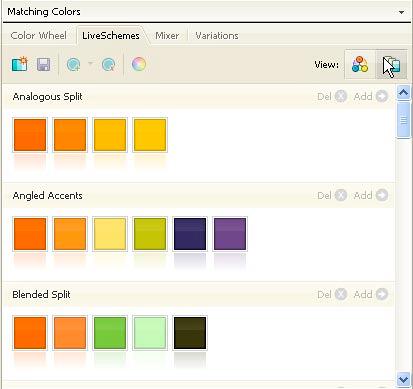
Task: Select second light orange swatch in Blended Split
Action: point(70,333)
